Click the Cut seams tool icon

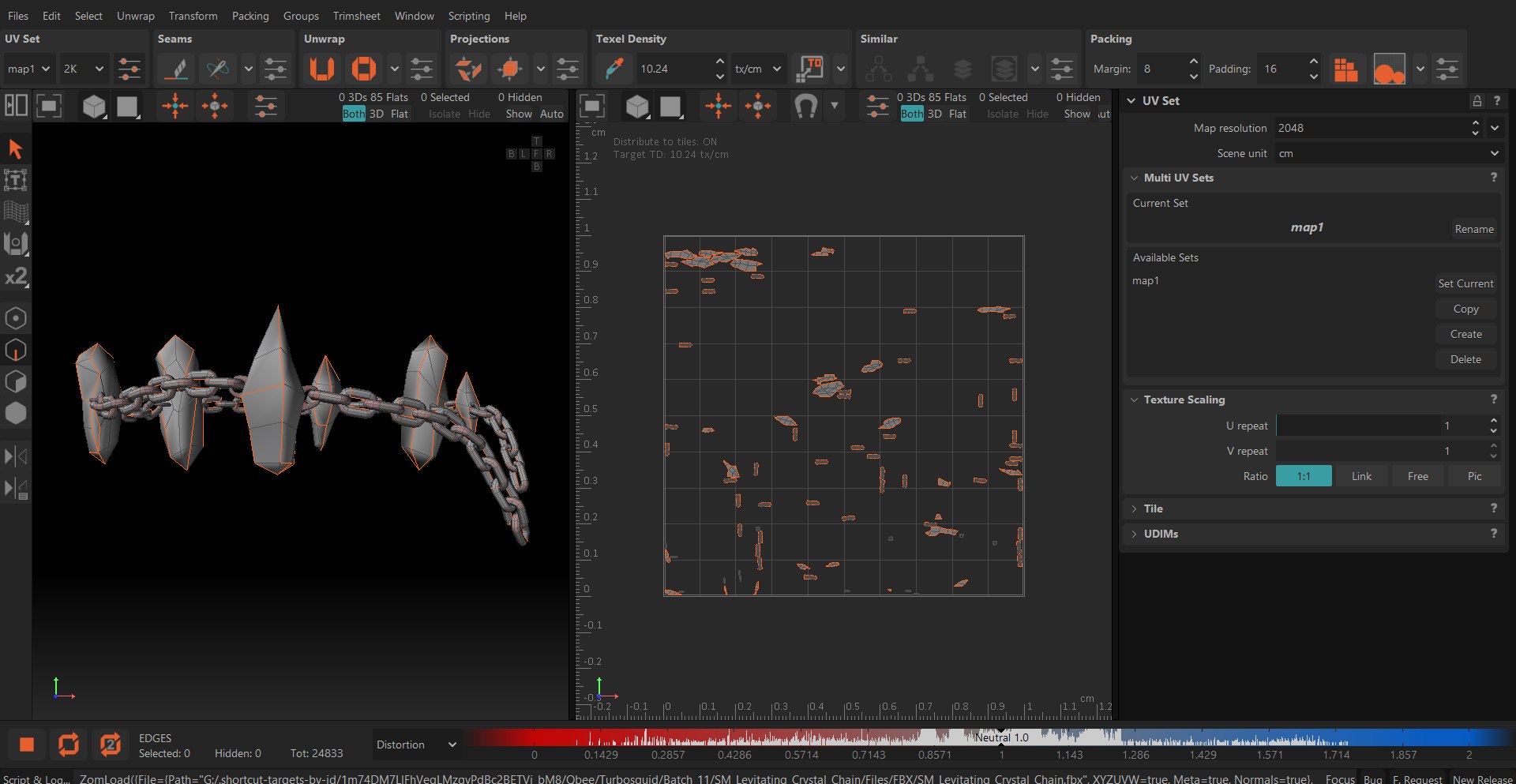pyautogui.click(x=176, y=69)
